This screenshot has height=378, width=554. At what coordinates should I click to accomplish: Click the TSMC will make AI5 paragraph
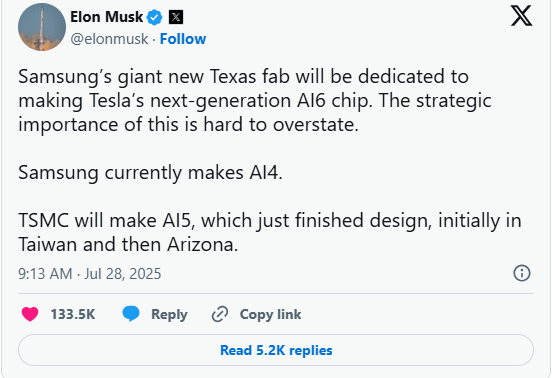coord(270,232)
